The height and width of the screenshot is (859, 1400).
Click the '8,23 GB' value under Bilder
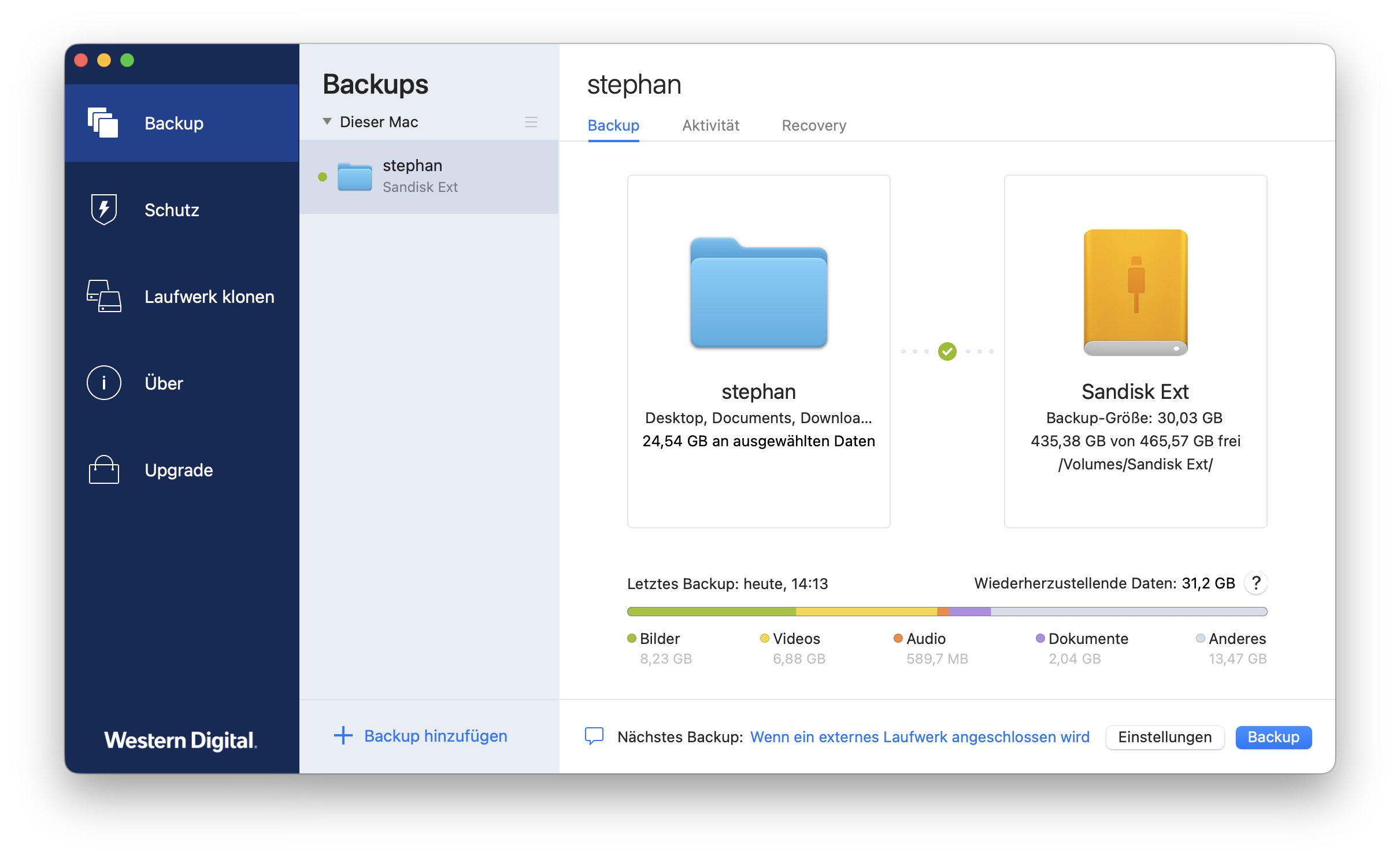click(x=666, y=659)
